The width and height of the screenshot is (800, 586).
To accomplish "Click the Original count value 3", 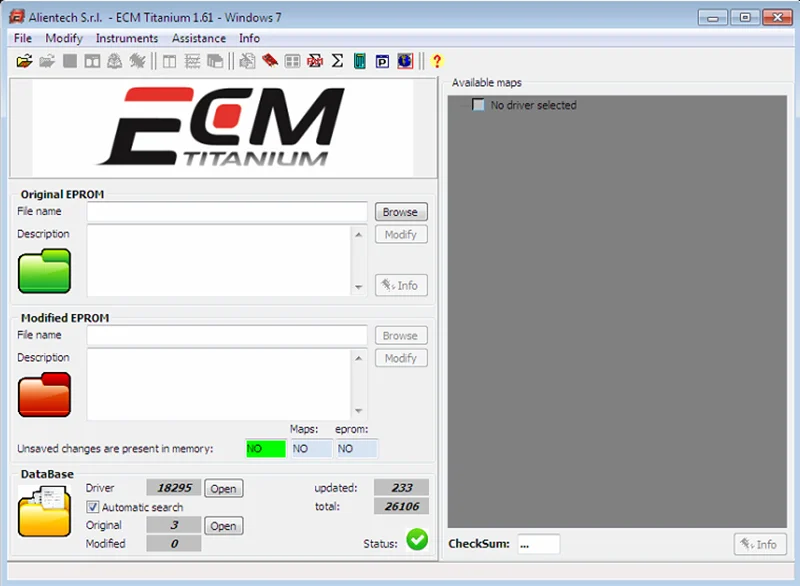I will tap(174, 525).
